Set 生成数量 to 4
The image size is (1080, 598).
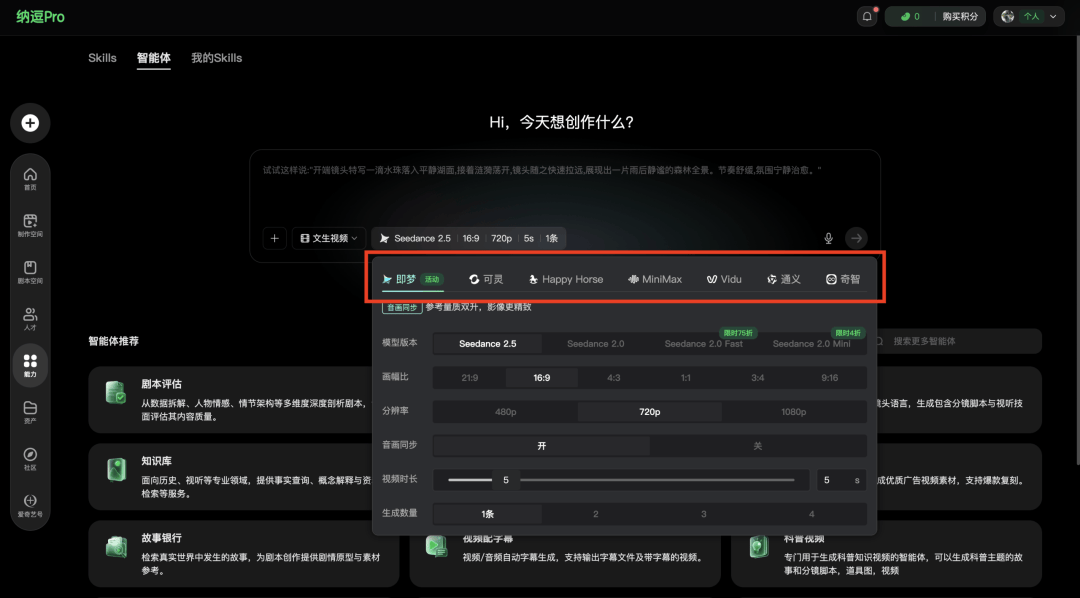(x=811, y=514)
